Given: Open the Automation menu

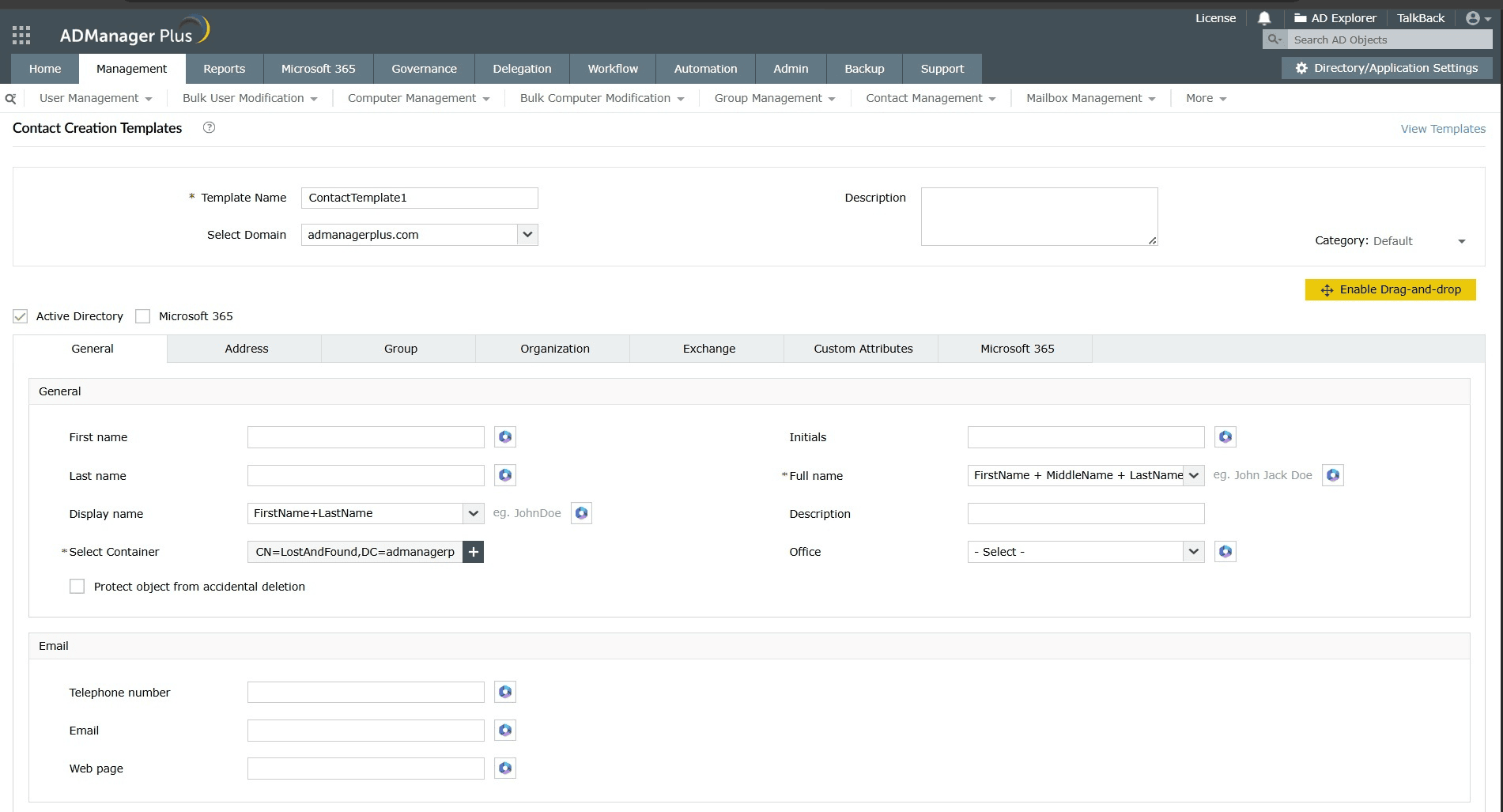Looking at the screenshot, I should pyautogui.click(x=704, y=69).
